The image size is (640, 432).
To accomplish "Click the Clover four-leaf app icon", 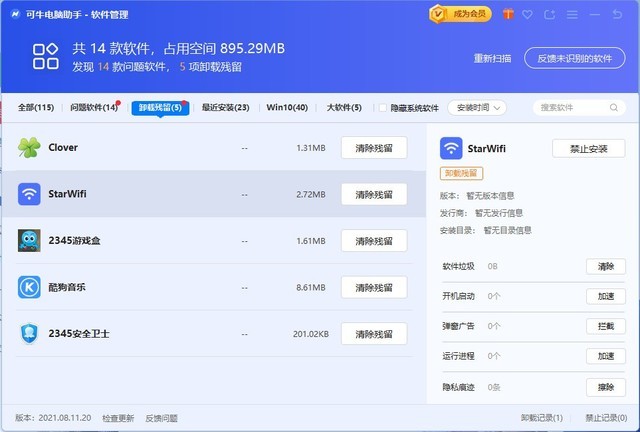I will pos(29,147).
